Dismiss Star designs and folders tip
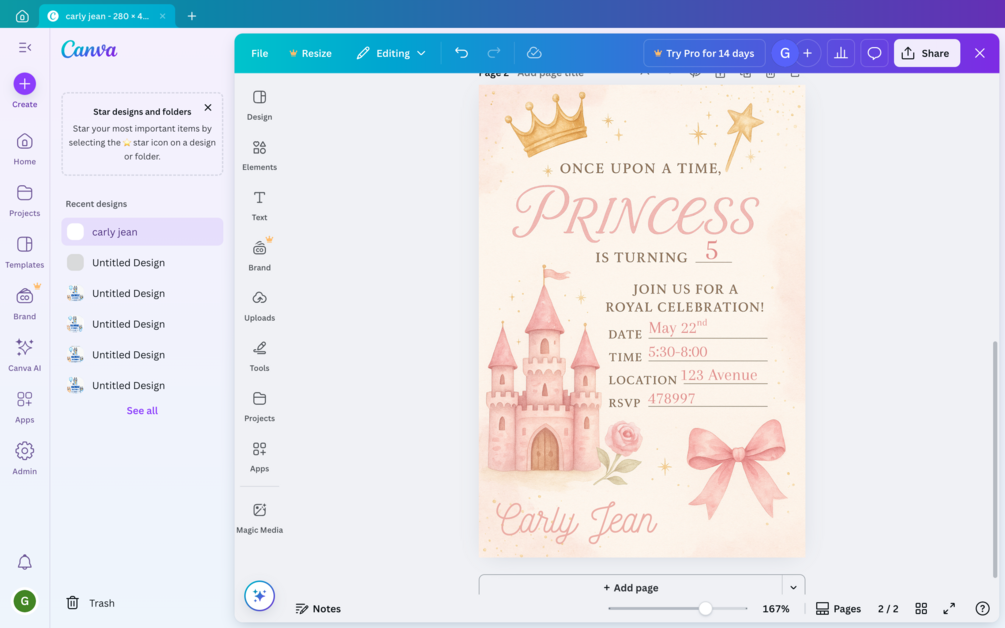This screenshot has height=628, width=1005. click(208, 108)
